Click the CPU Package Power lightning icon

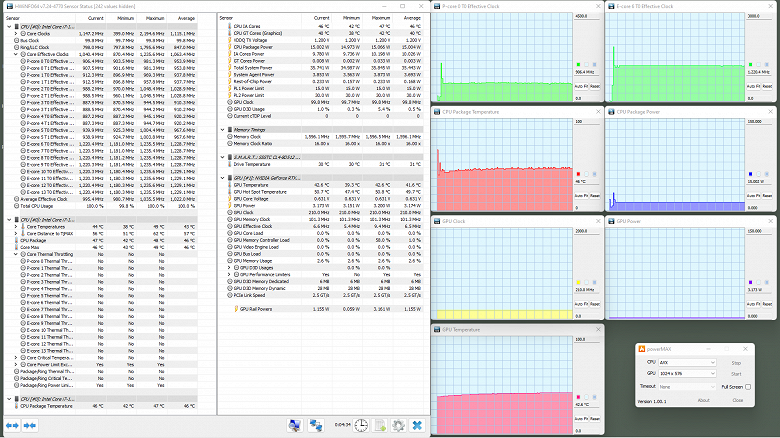[230, 47]
